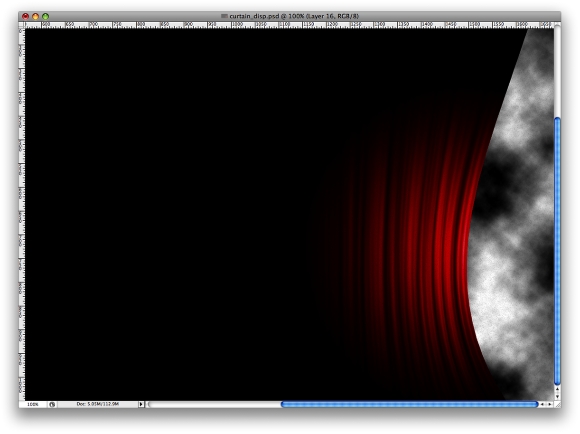Click the vertical ruler on left side

click(22, 214)
